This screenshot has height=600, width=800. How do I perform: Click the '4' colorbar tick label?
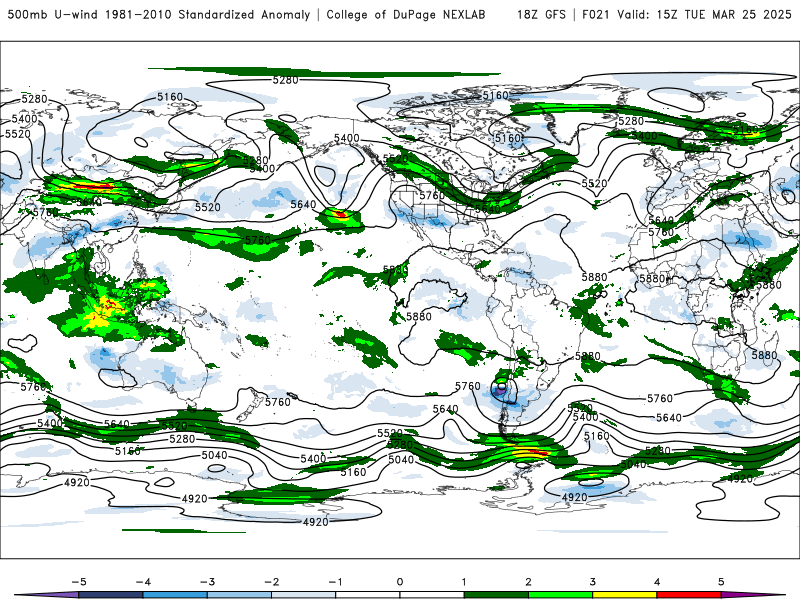coord(657,582)
